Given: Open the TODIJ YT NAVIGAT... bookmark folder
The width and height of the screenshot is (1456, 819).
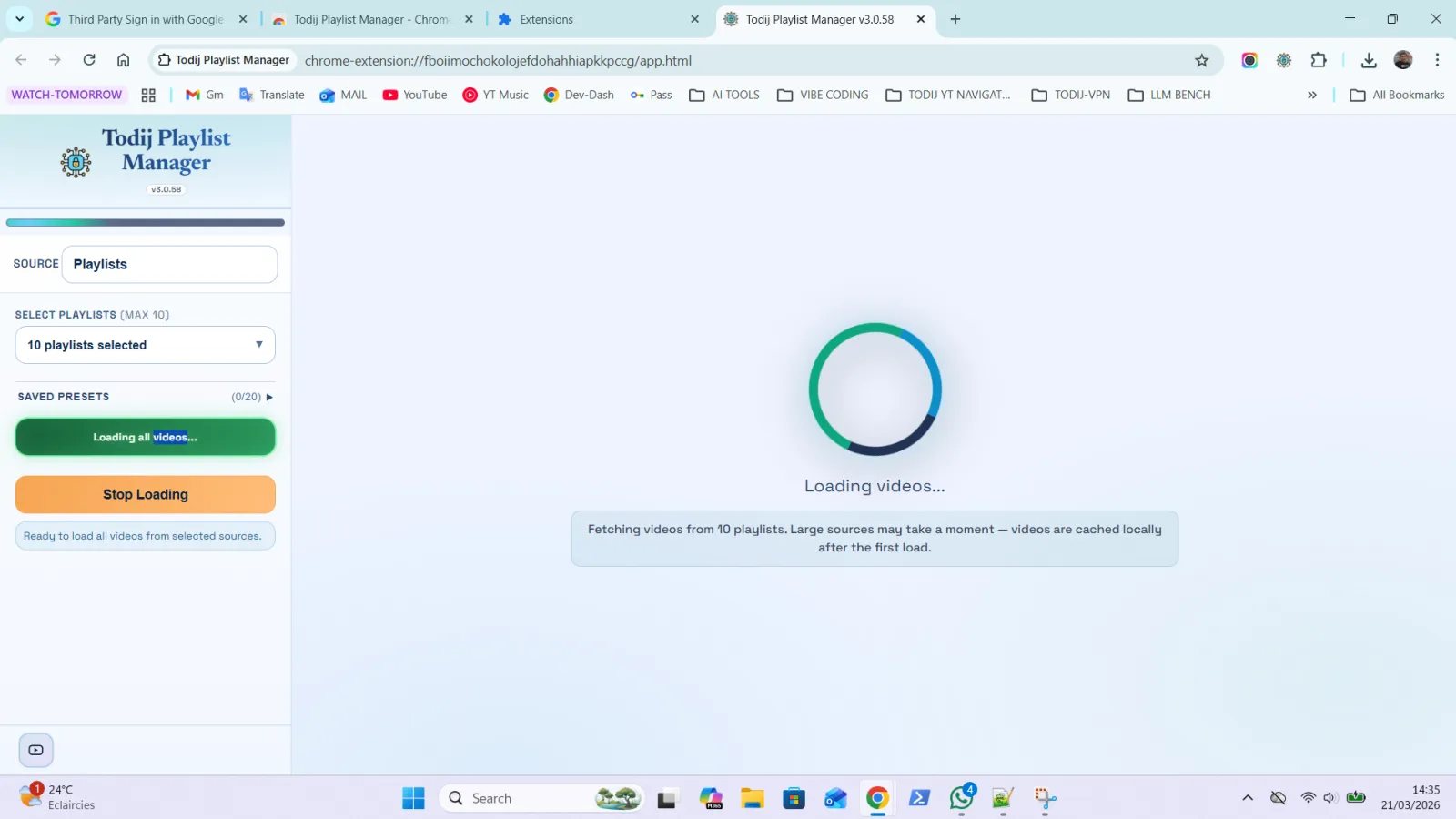Looking at the screenshot, I should point(948,95).
